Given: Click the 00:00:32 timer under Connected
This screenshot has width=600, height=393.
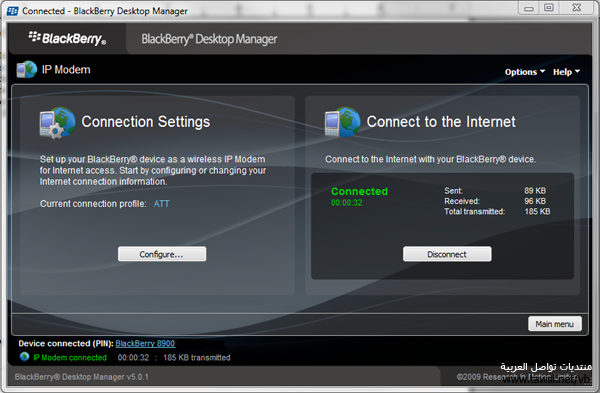Looking at the screenshot, I should [347, 203].
